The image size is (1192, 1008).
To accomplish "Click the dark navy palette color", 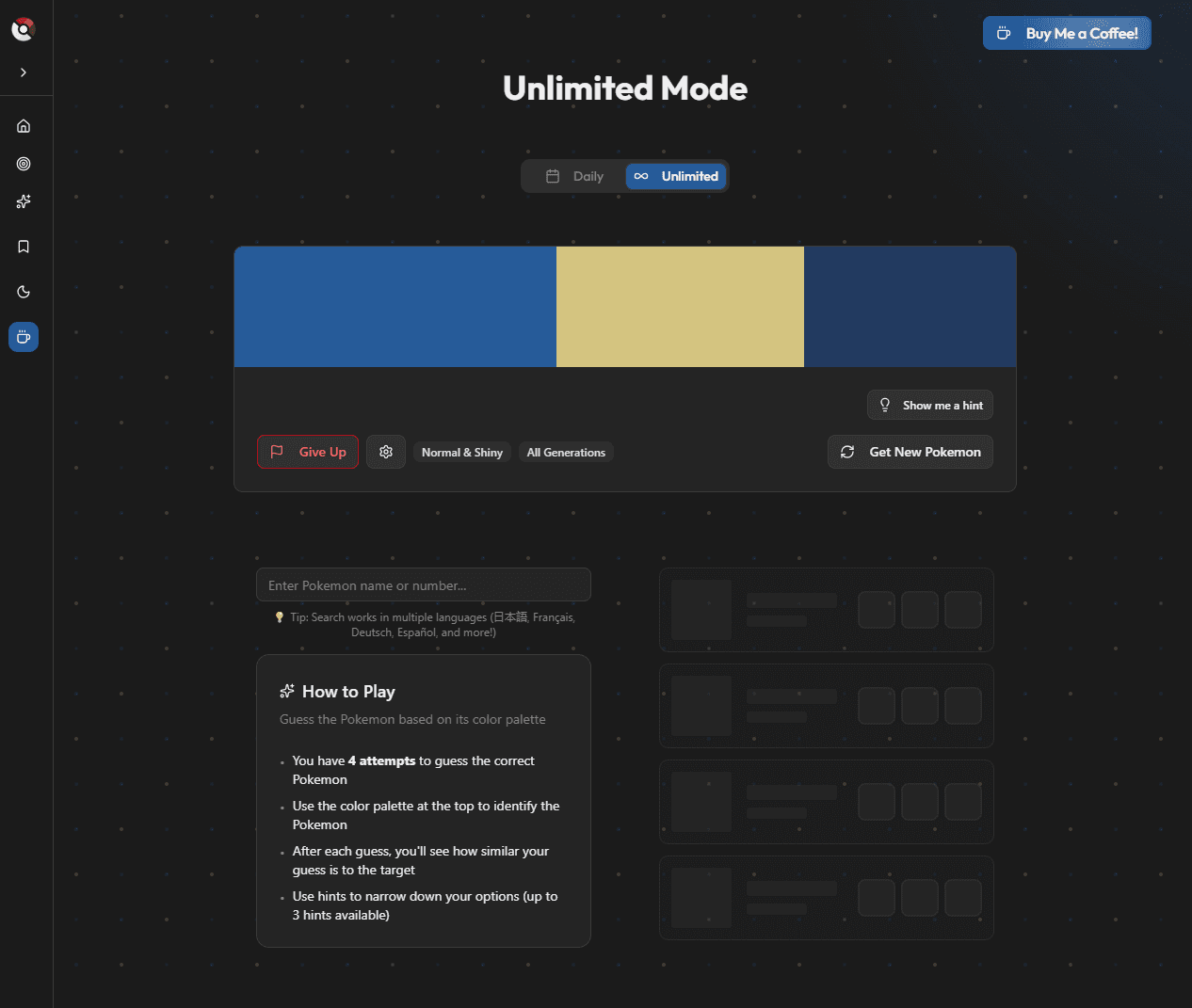I will (910, 307).
